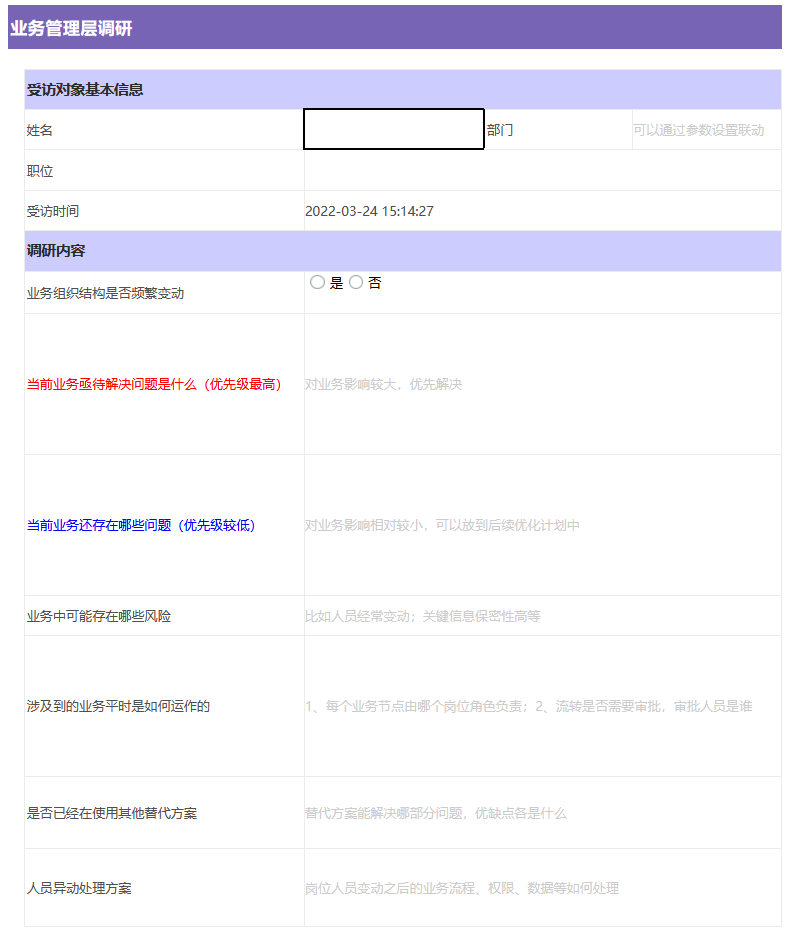Click the 姓名 label
Image resolution: width=800 pixels, height=949 pixels.
click(40, 130)
